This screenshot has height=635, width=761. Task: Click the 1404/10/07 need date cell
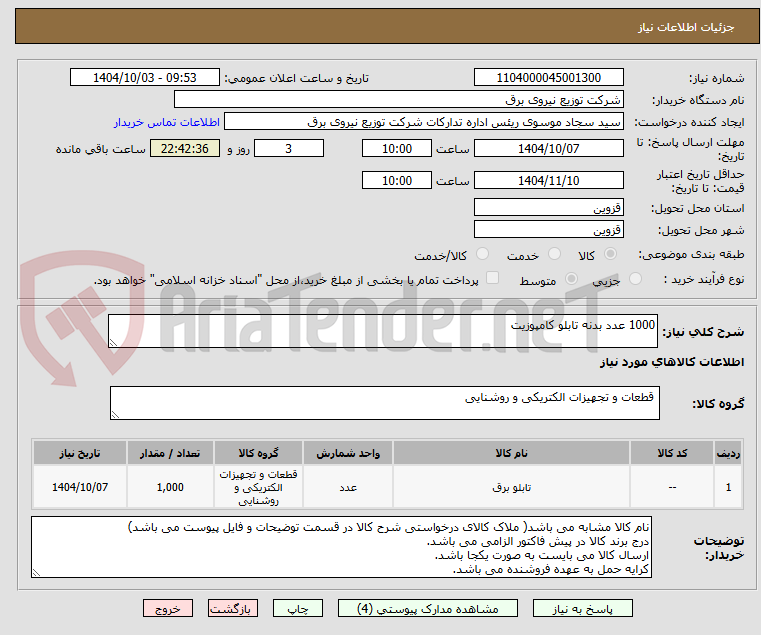click(x=80, y=487)
